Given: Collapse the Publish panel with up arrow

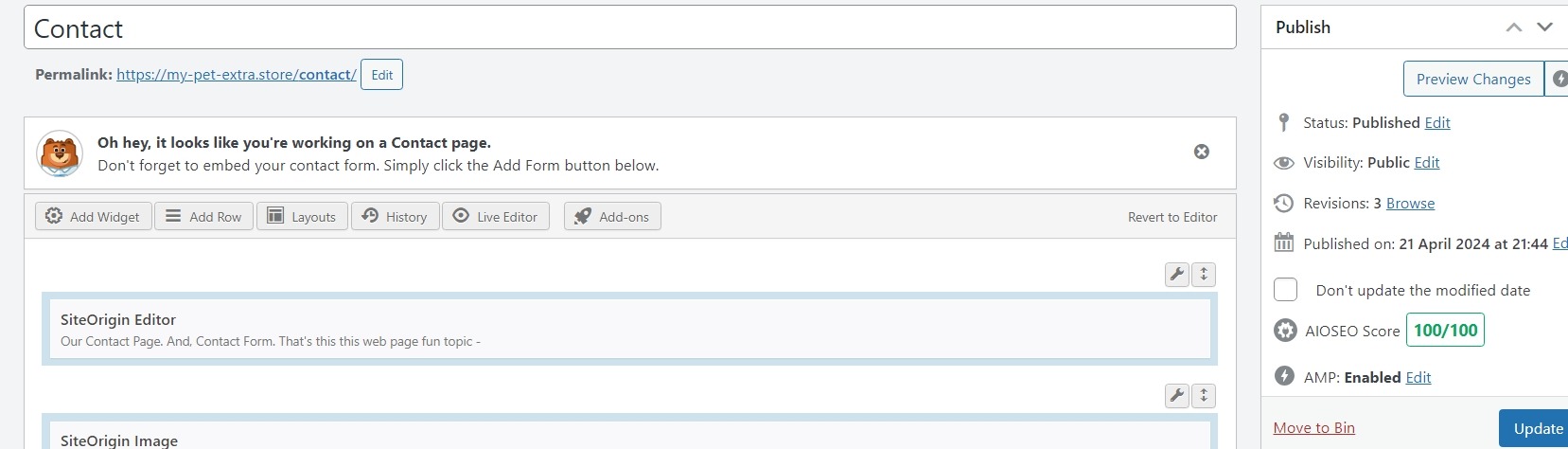Looking at the screenshot, I should (x=1514, y=27).
